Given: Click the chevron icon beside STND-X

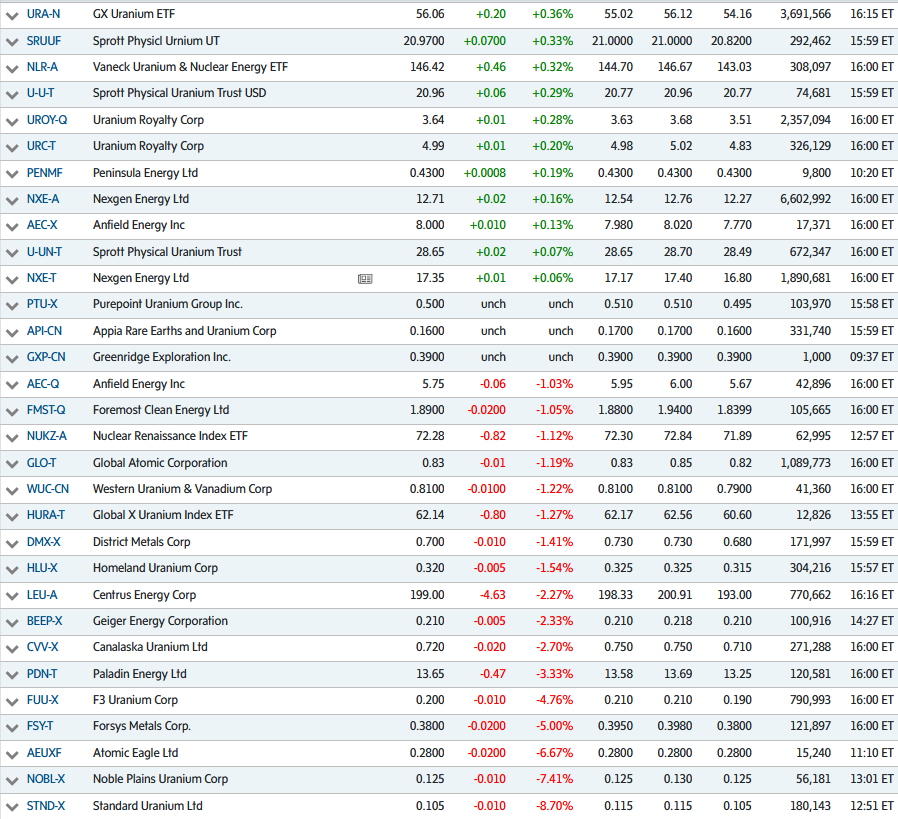Looking at the screenshot, I should [12, 805].
